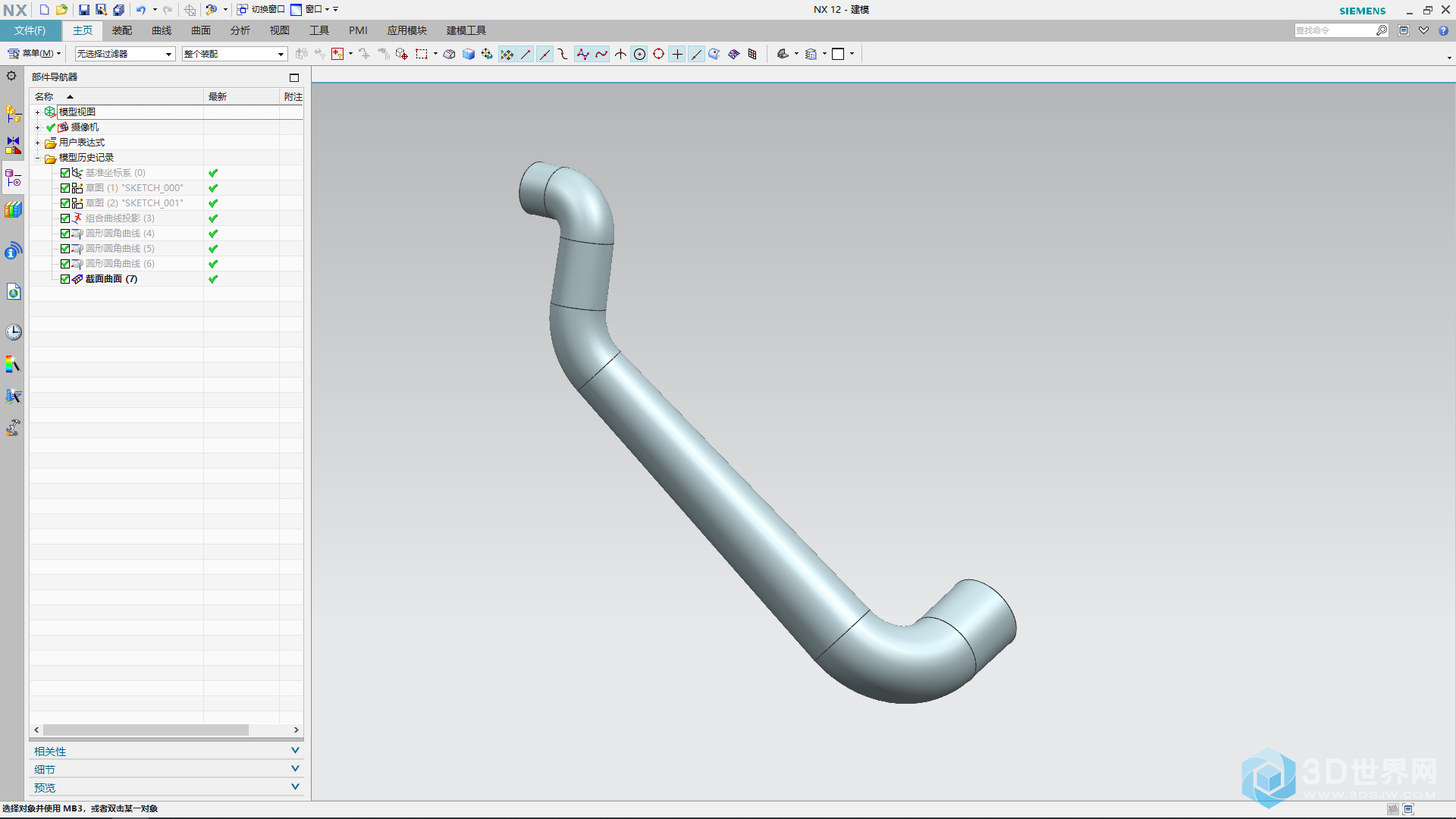Click the blue cube solid display icon
The width and height of the screenshot is (1456, 819).
coord(469,54)
